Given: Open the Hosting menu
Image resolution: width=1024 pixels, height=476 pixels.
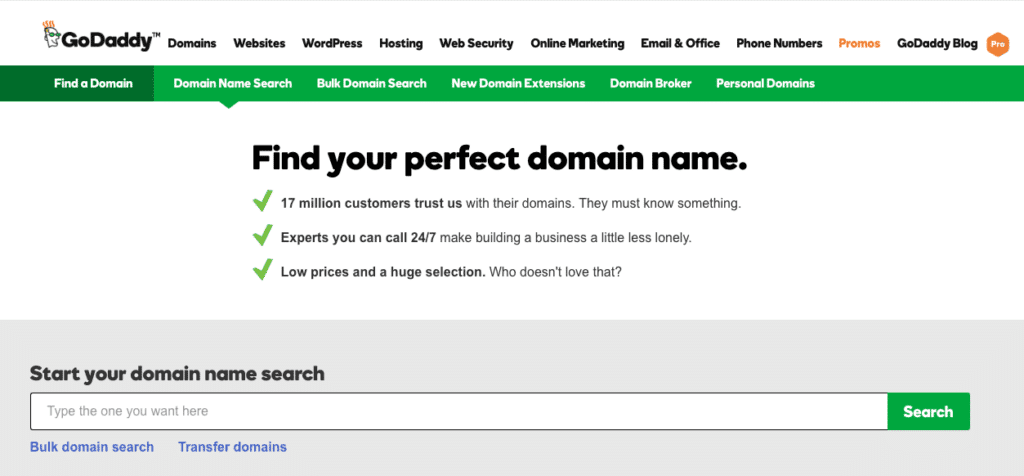Looking at the screenshot, I should (401, 44).
